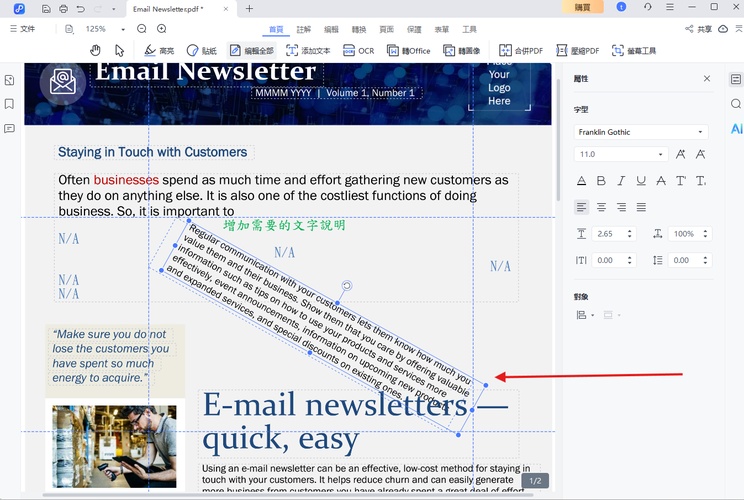Close the 屬性 properties panel
Viewport: 744px width, 500px height.
707,78
